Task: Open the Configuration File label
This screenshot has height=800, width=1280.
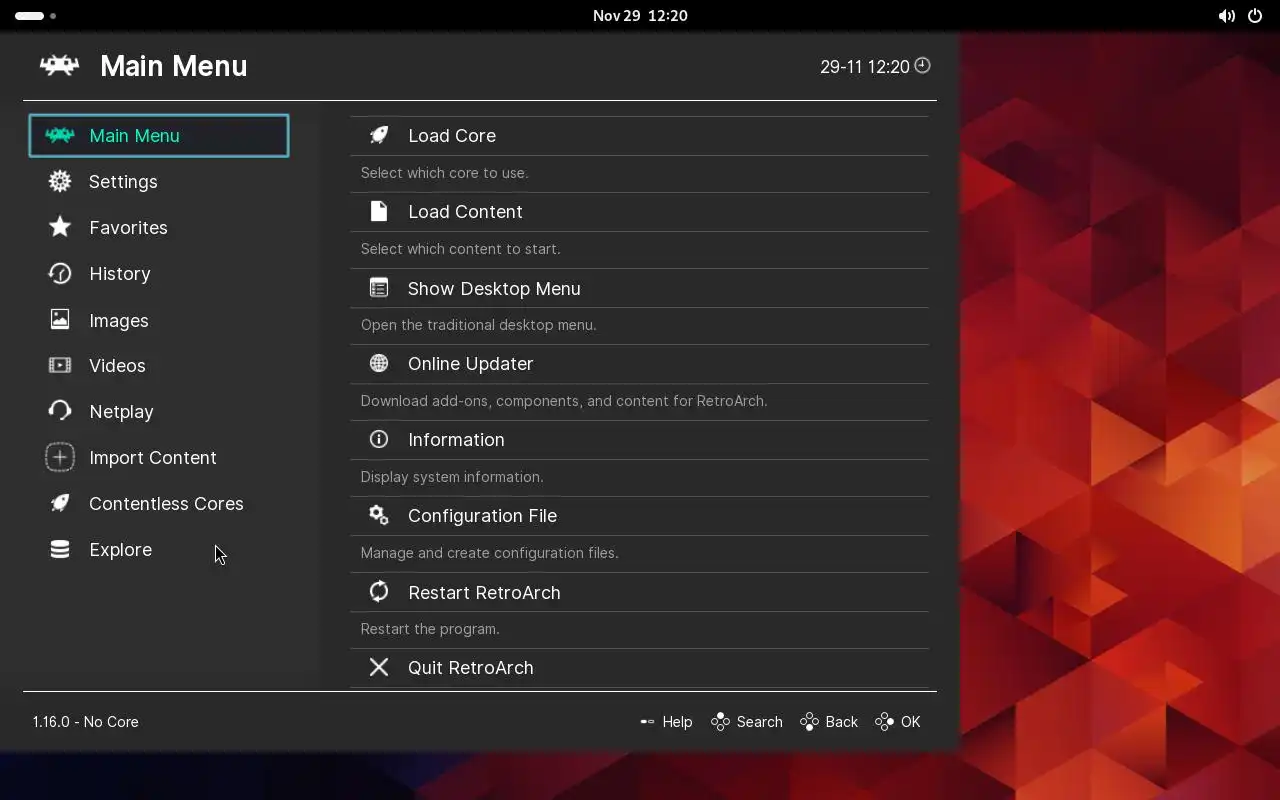Action: tap(482, 516)
